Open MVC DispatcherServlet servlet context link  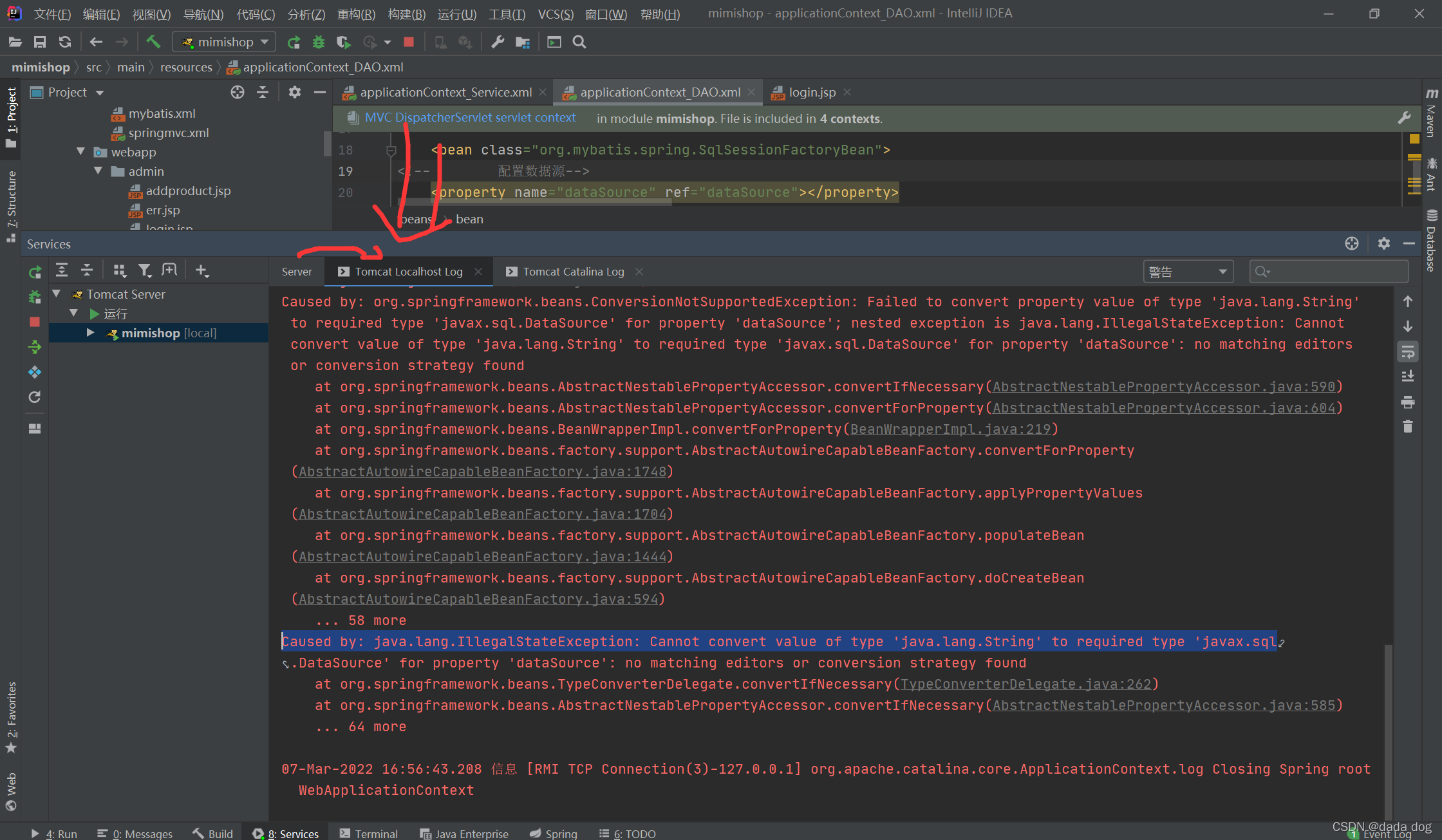(470, 118)
